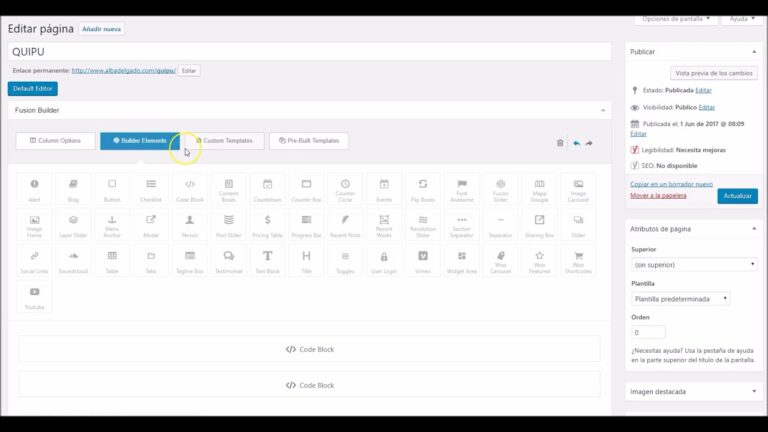768x432 pixels.
Task: Open the Plantilla template dropdown
Action: coord(681,298)
